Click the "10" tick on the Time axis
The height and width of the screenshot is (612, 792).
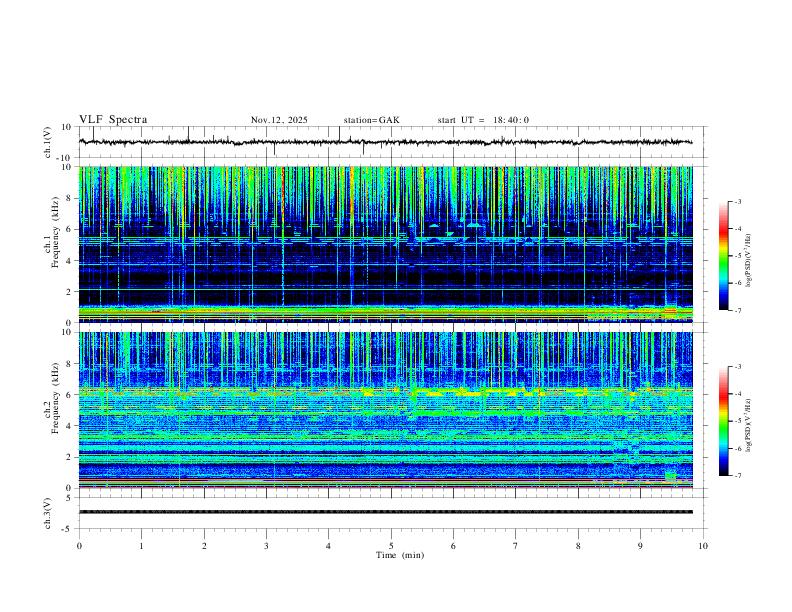point(703,546)
